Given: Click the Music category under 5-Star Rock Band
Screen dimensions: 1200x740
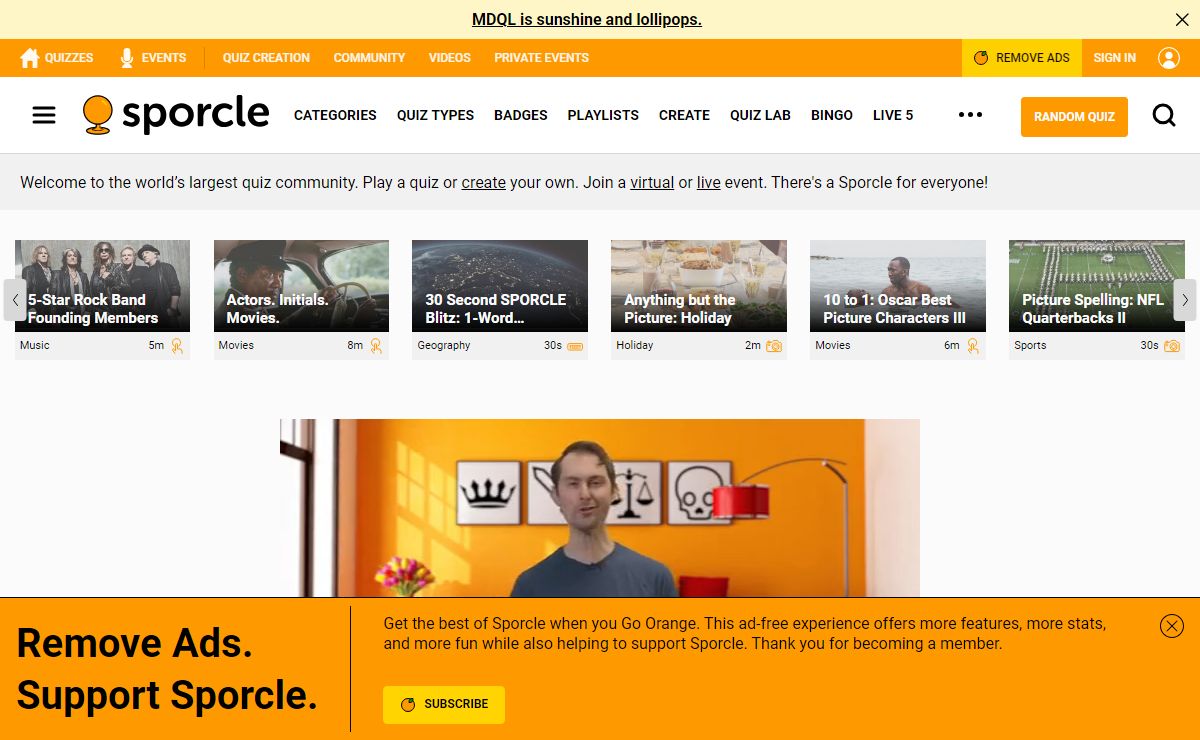Looking at the screenshot, I should pyautogui.click(x=34, y=346).
